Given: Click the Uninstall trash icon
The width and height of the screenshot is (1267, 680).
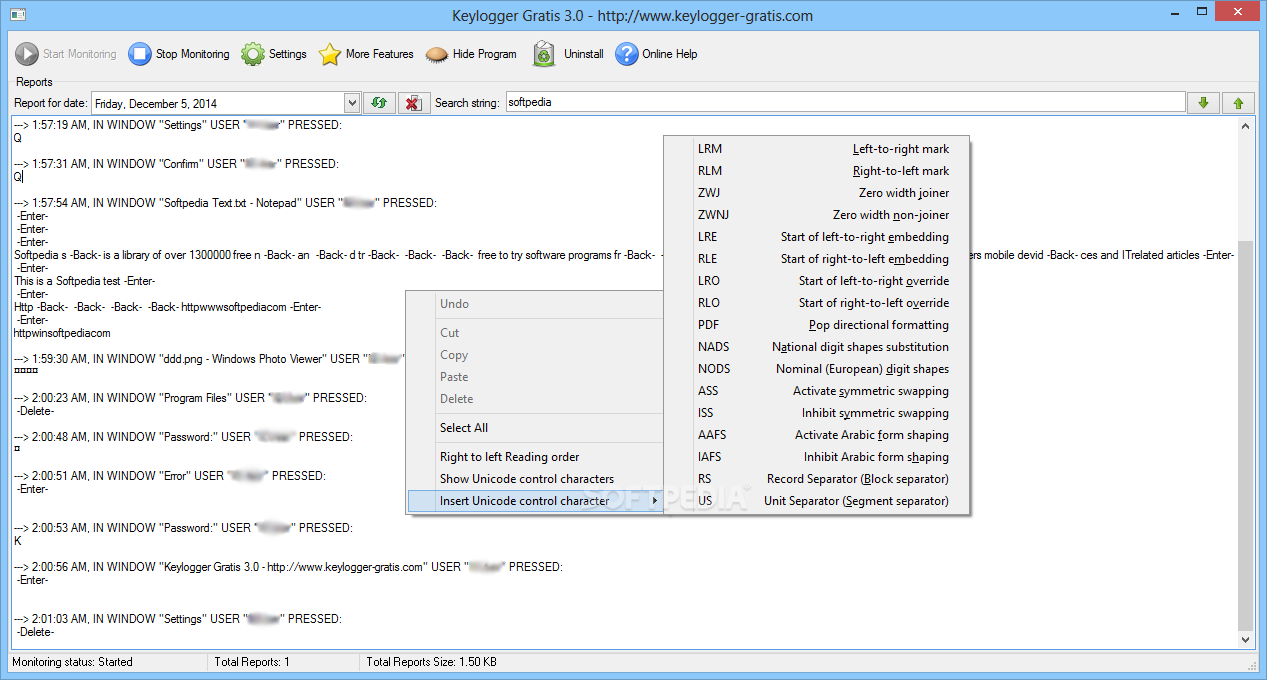Looking at the screenshot, I should [544, 54].
